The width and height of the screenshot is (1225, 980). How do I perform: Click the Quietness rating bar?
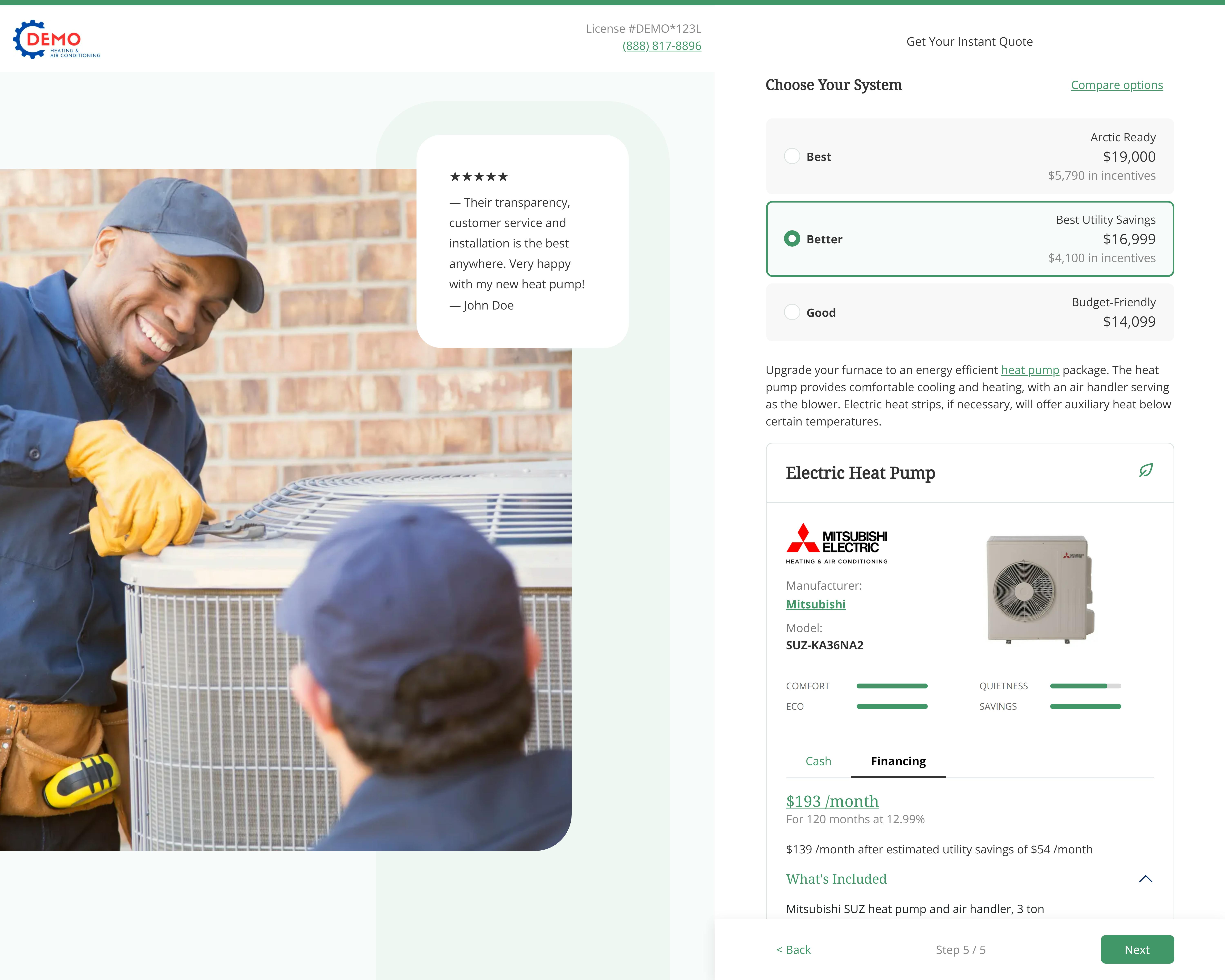click(1085, 686)
